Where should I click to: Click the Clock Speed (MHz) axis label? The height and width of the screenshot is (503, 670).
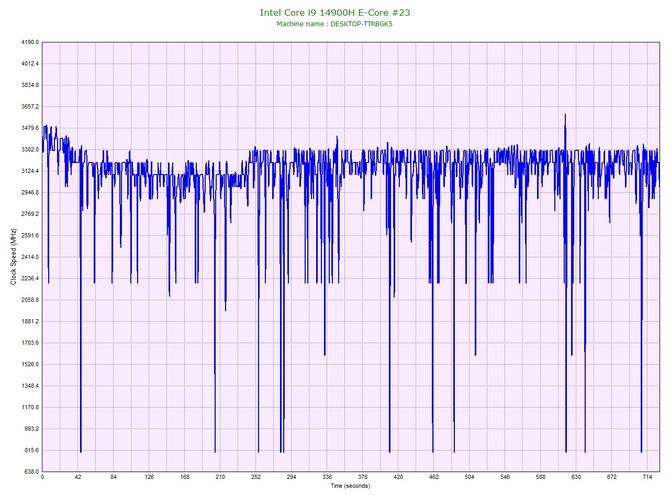pyautogui.click(x=13, y=256)
